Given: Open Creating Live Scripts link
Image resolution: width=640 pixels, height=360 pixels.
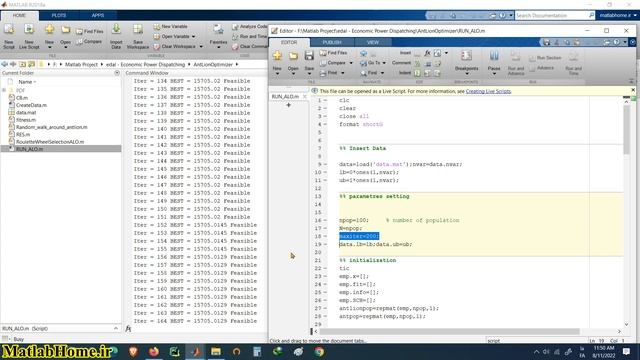Looking at the screenshot, I should coord(488,91).
